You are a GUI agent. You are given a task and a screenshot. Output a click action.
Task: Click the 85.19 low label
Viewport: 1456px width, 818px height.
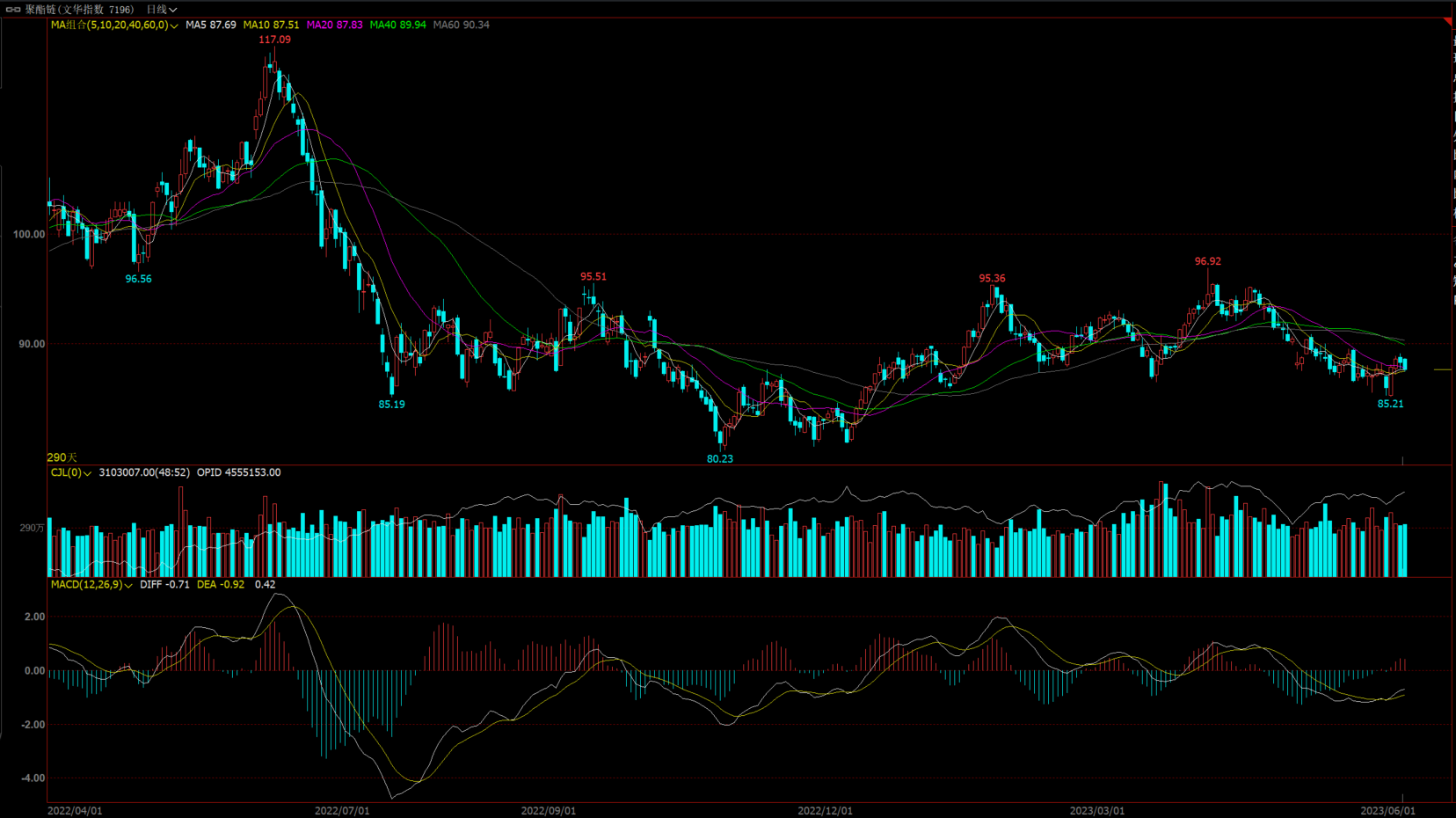coord(392,405)
